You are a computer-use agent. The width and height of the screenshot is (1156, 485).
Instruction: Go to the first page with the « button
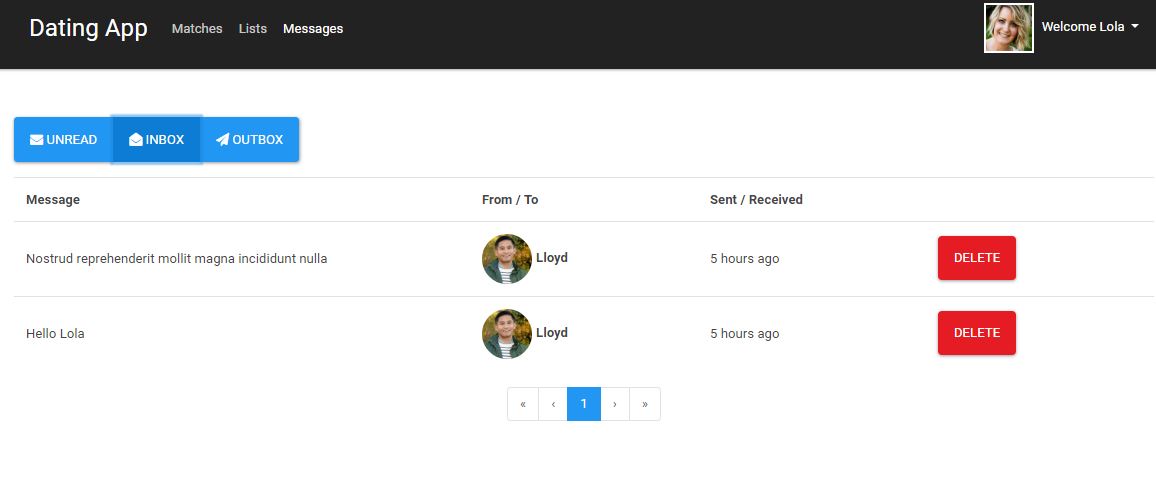point(523,404)
